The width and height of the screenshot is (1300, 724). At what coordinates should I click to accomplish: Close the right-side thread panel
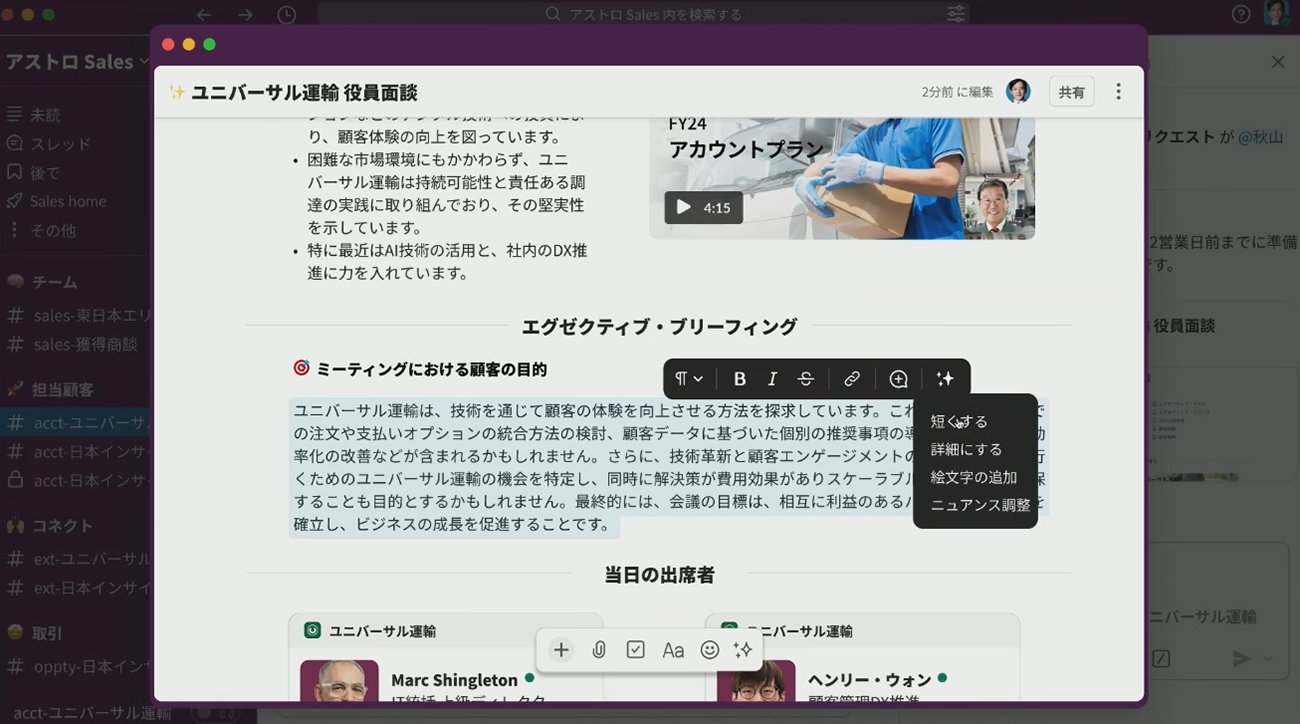click(1277, 62)
